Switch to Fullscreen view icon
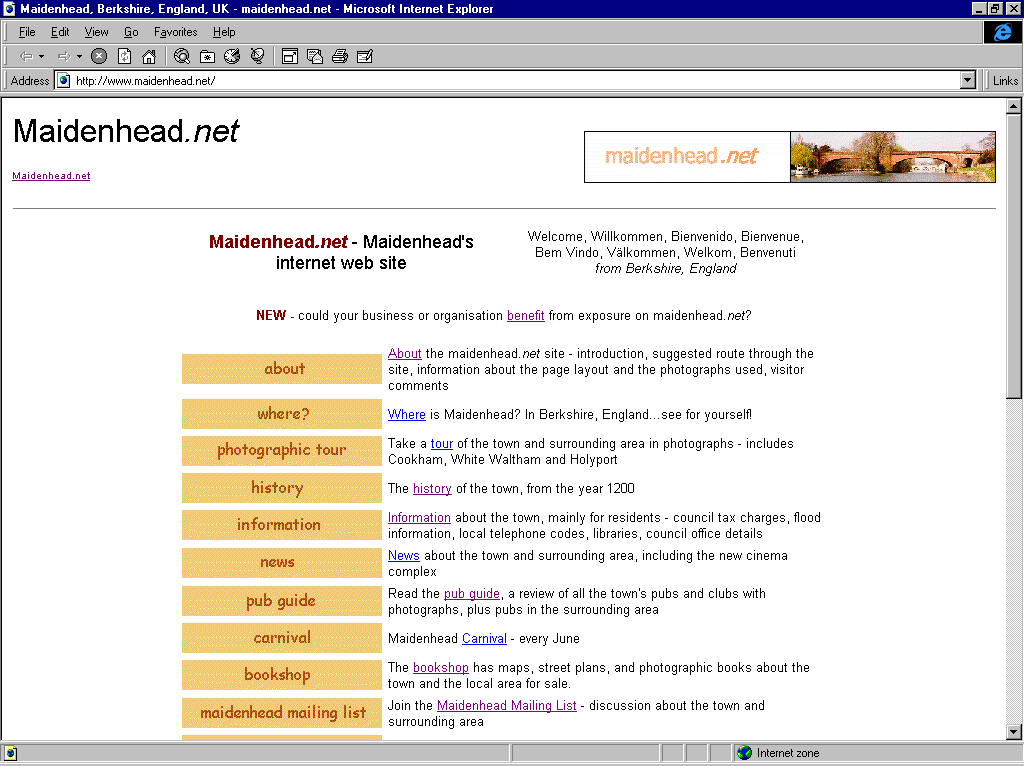This screenshot has width=1024, height=766. [x=290, y=56]
